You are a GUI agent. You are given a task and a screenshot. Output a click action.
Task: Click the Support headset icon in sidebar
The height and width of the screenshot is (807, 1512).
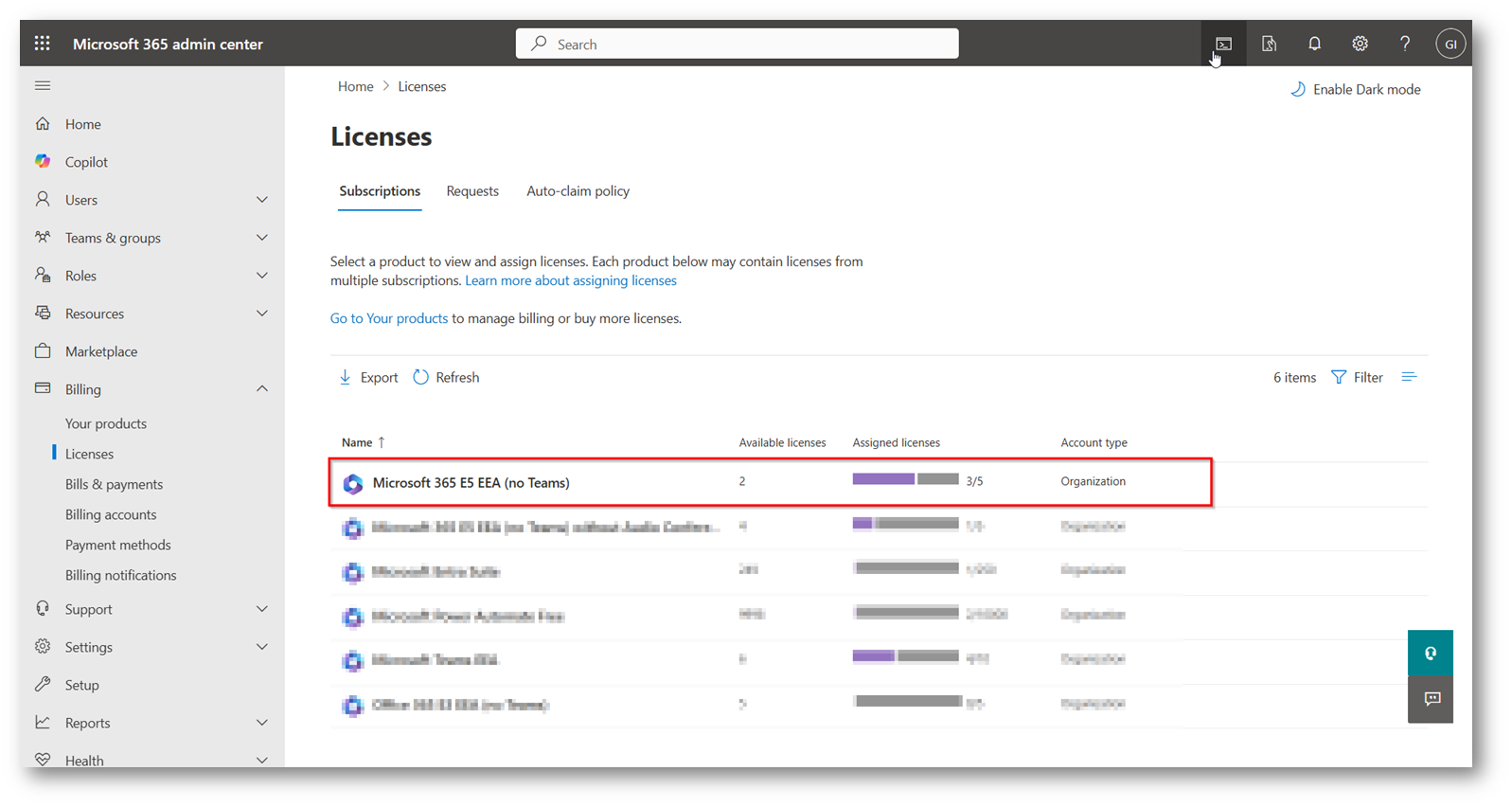coord(43,609)
